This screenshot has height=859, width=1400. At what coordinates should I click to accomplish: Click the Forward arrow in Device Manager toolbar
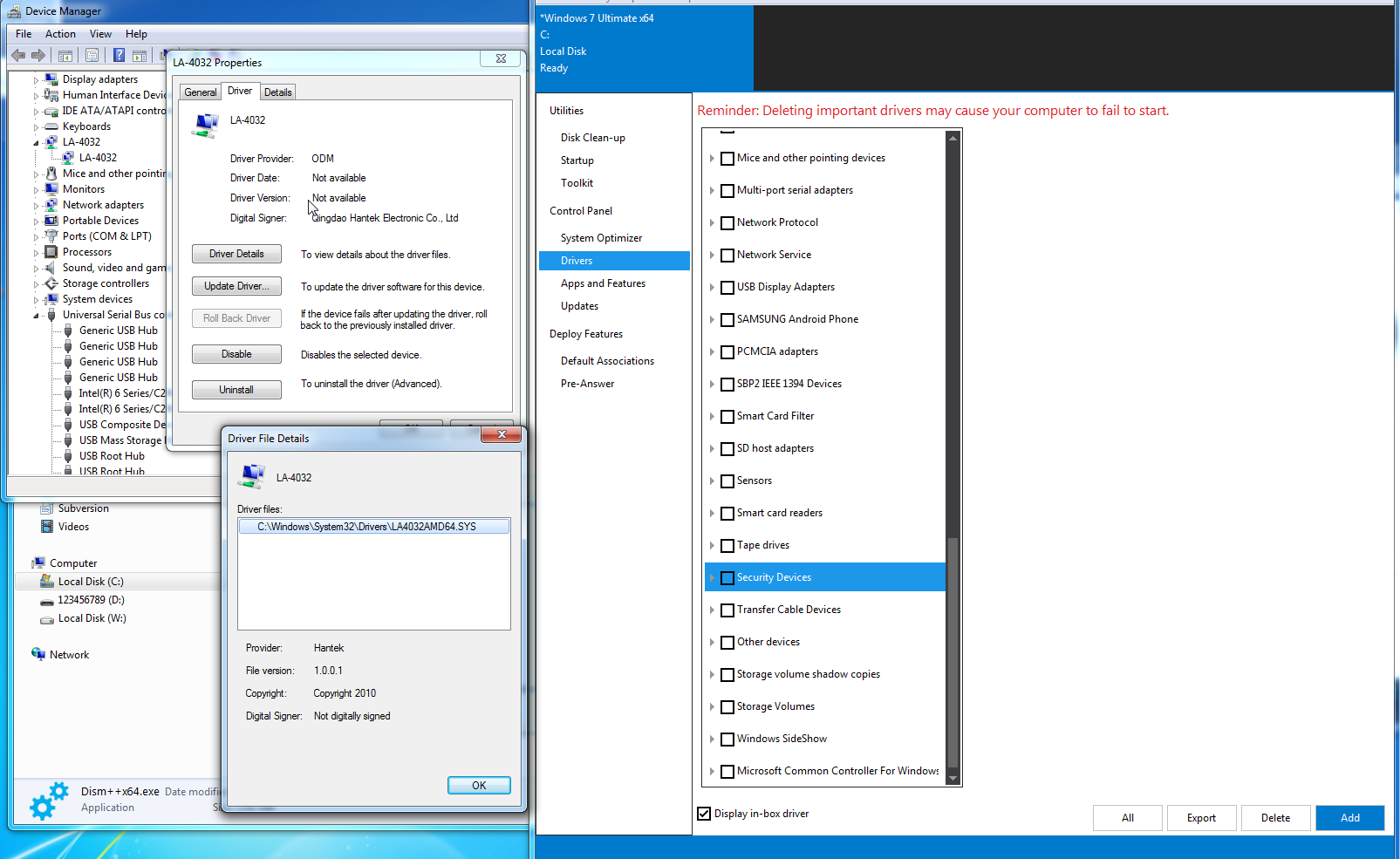tap(38, 55)
